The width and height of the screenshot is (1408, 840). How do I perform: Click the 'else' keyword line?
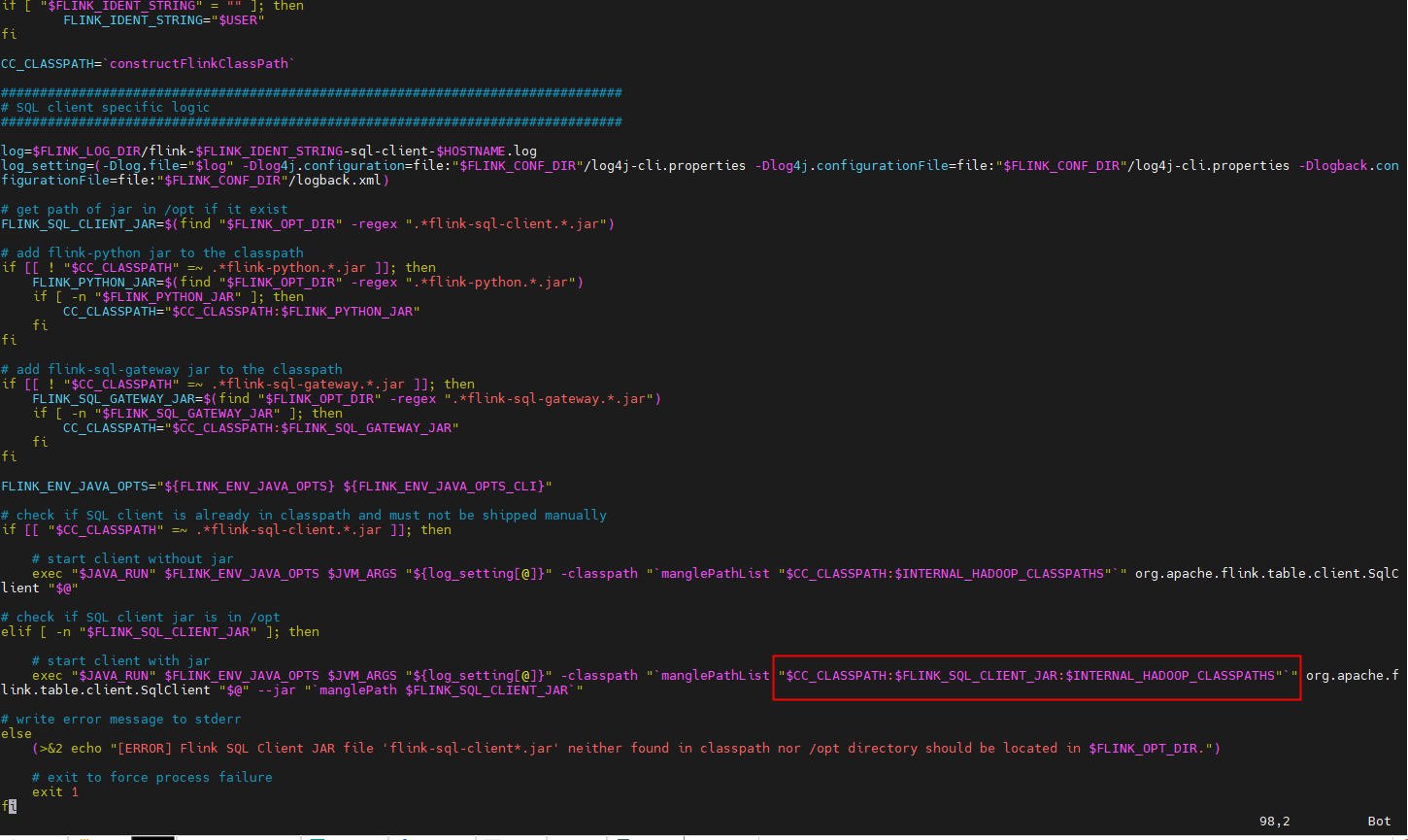17,733
